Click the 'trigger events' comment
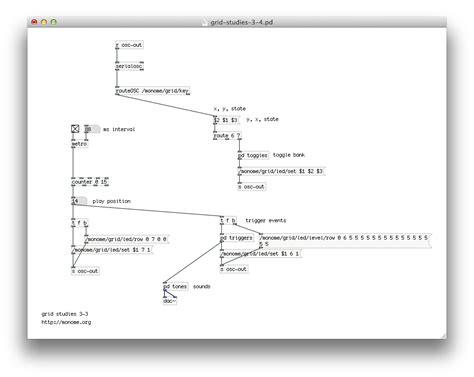 tap(266, 221)
